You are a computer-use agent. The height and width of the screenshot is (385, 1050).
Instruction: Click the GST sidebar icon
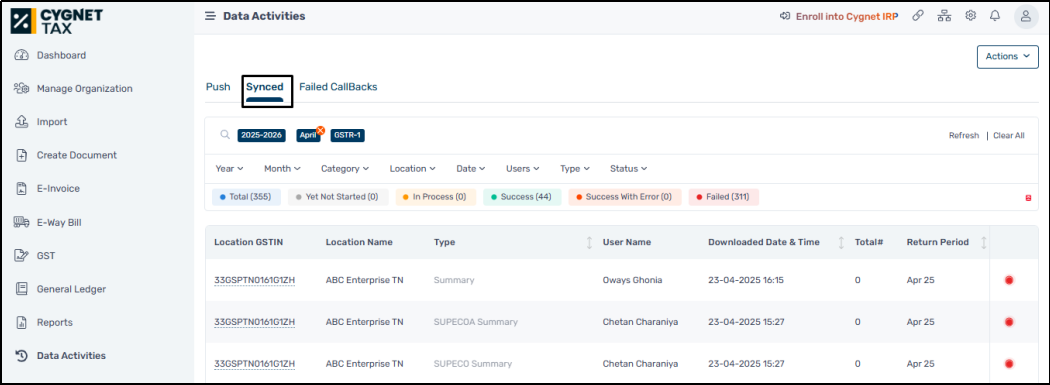[x=21, y=255]
